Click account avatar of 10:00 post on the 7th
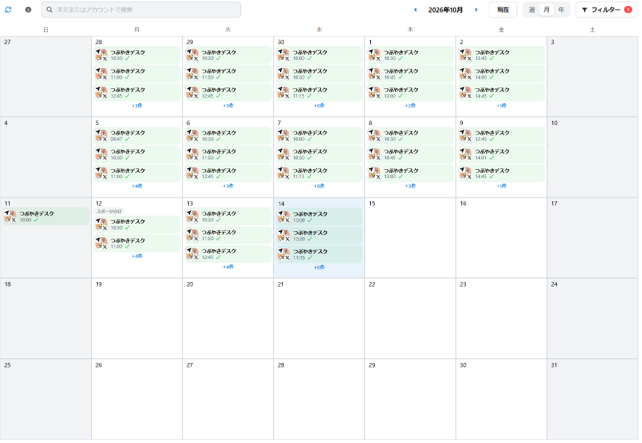Viewport: 642px width, 443px height. [x=283, y=136]
